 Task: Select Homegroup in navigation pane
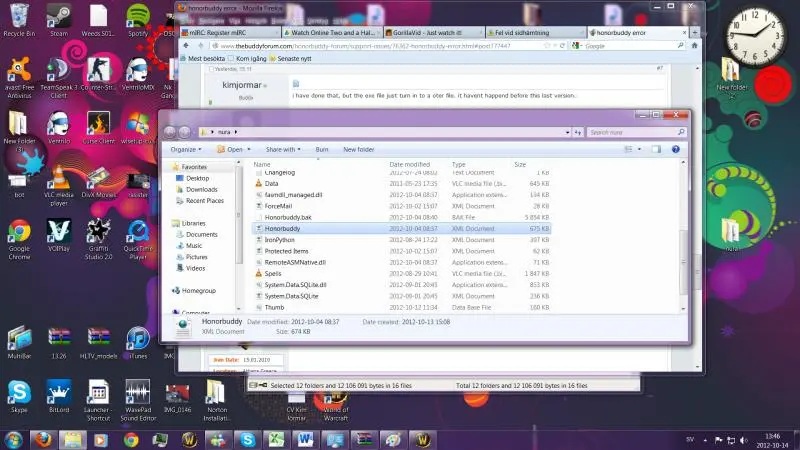(x=198, y=290)
